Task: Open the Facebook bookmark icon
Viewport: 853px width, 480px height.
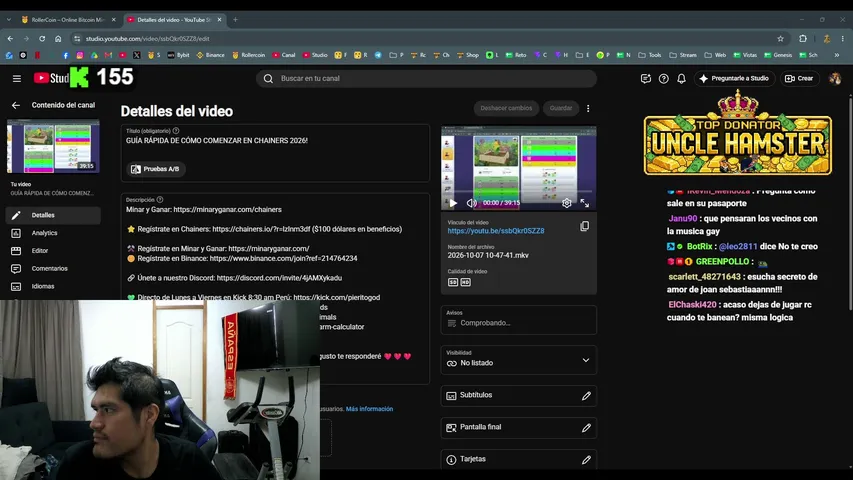Action: point(65,55)
